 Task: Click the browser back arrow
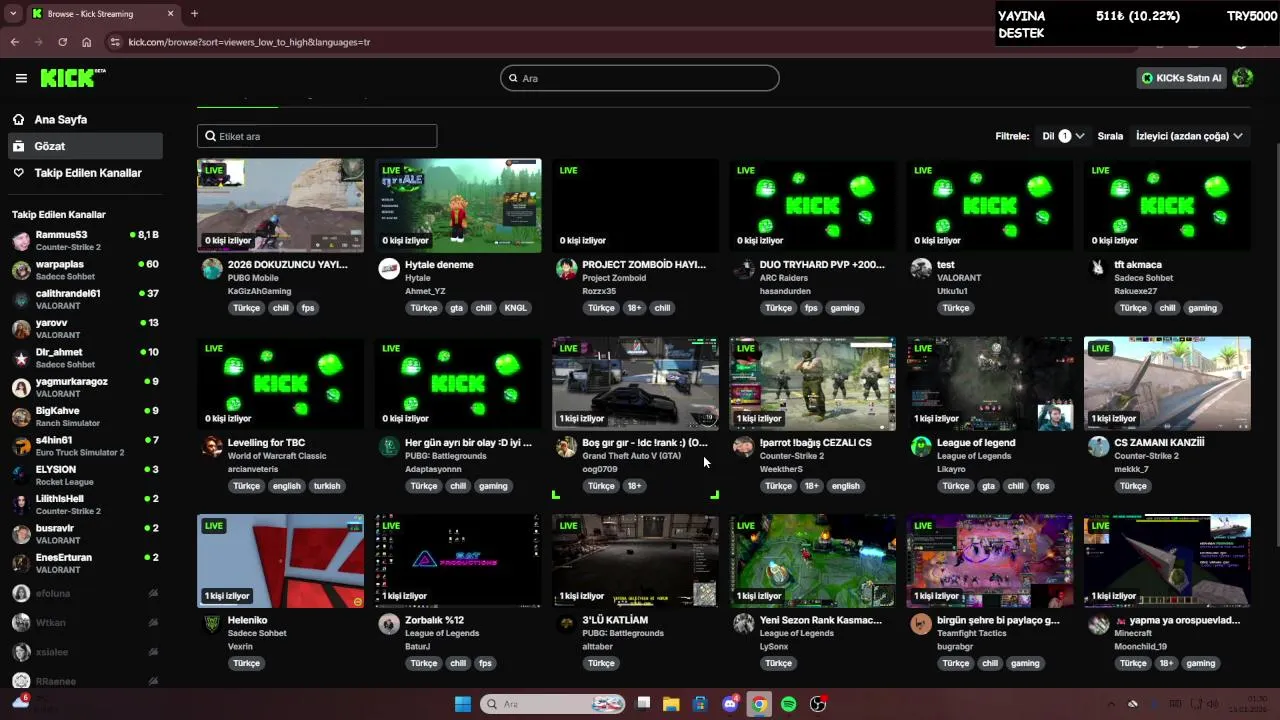[14, 42]
